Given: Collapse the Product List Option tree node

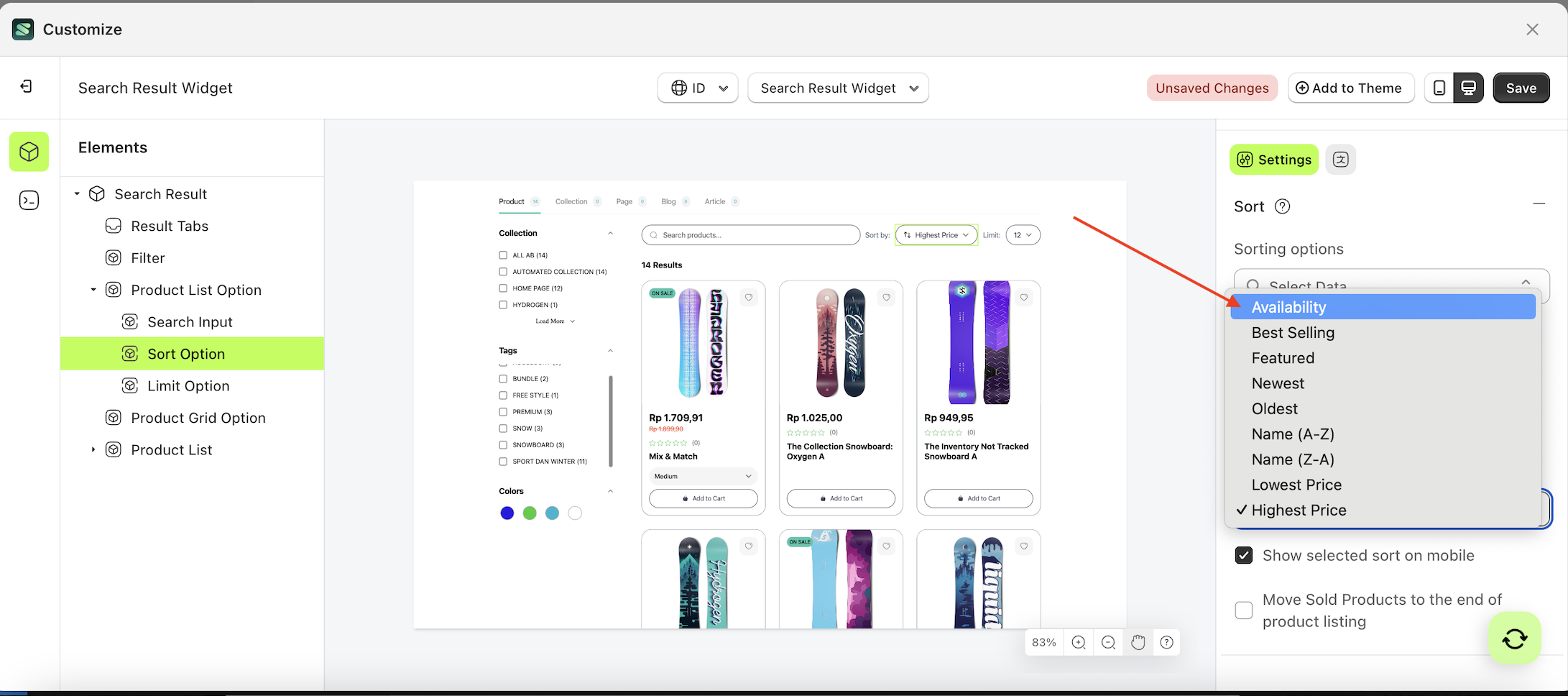Looking at the screenshot, I should click(93, 290).
